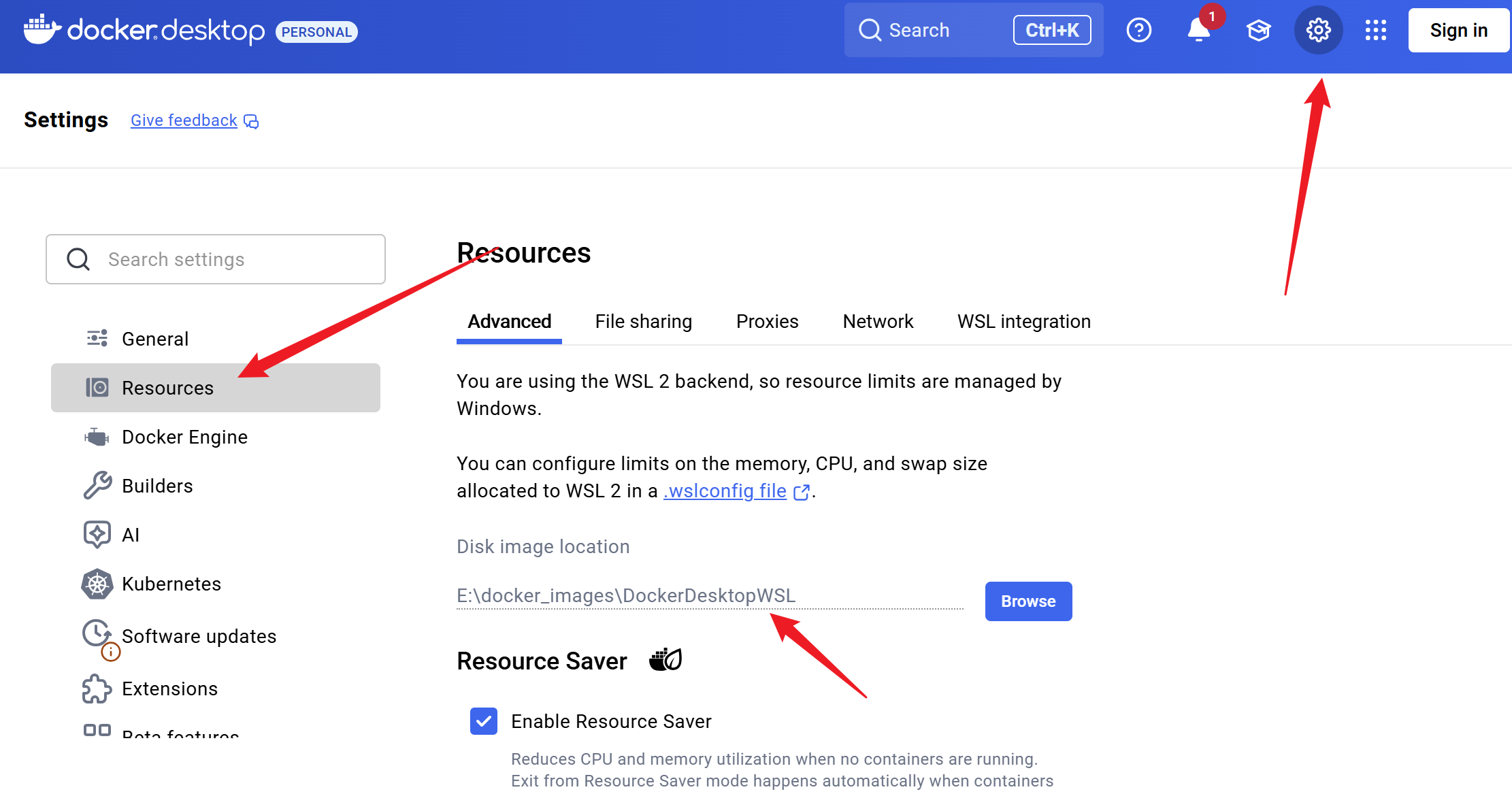Click the header Search box
Viewport: 1512px width, 796px height.
tap(974, 30)
